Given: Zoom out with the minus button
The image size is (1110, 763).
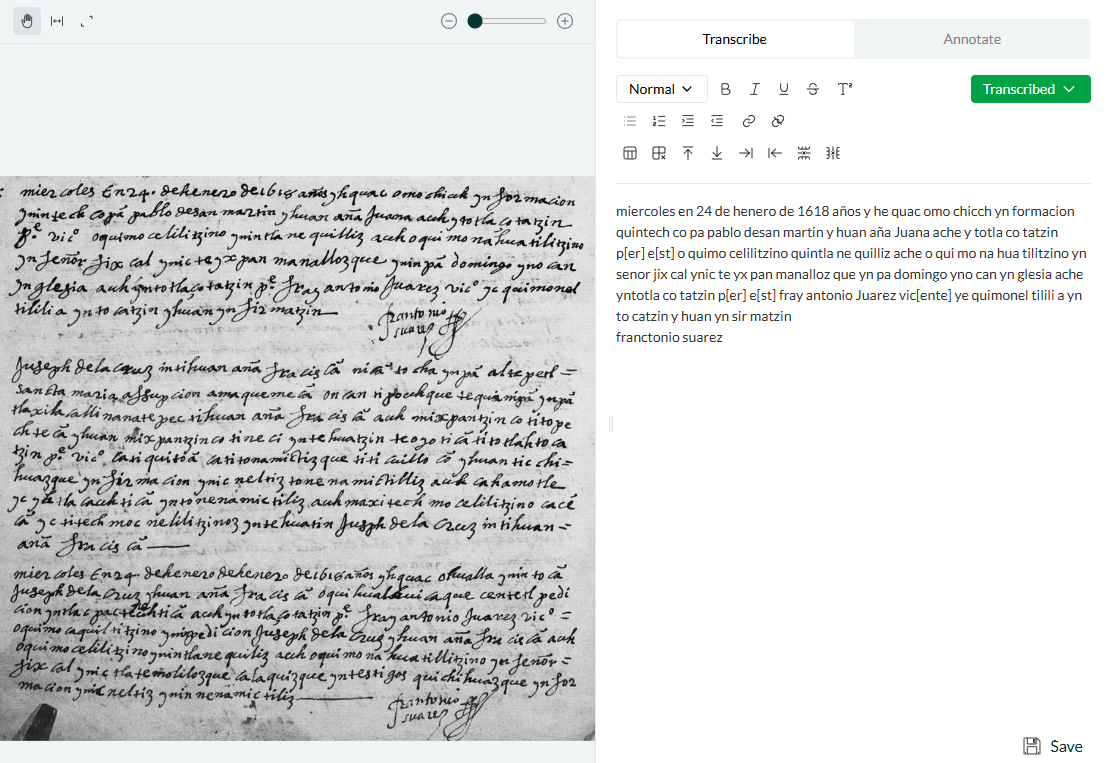Looking at the screenshot, I should pos(449,21).
